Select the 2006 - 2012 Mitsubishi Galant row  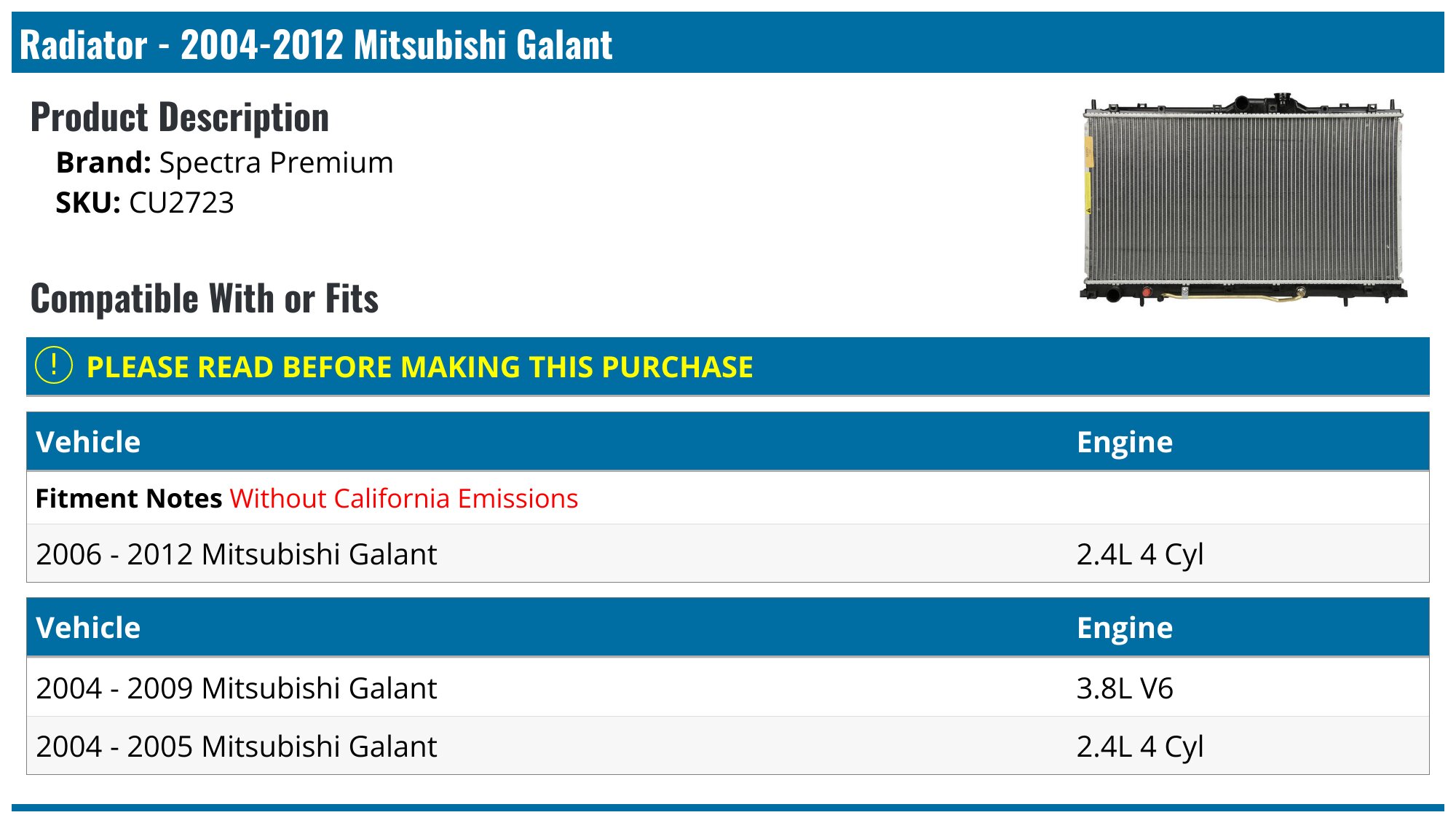tap(728, 554)
